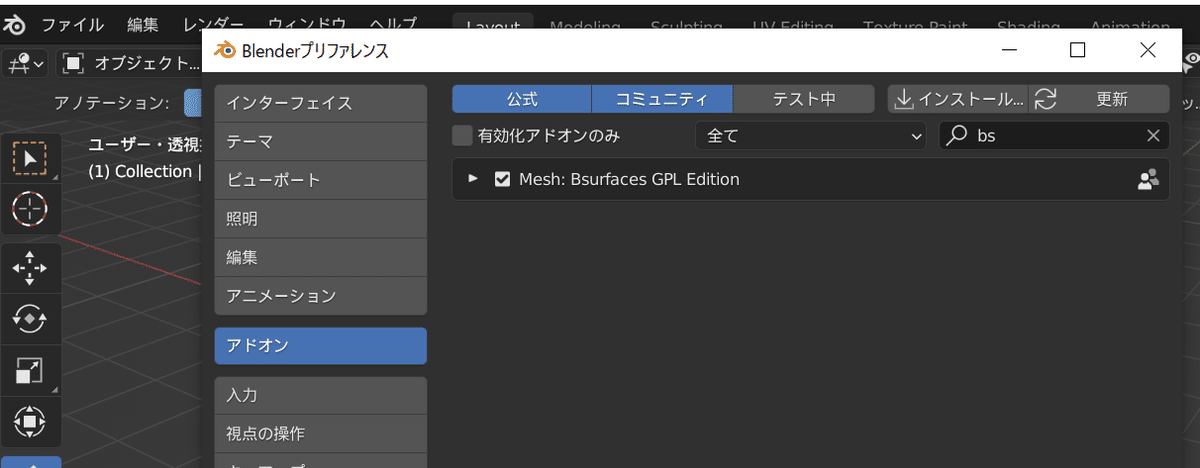Open the 照明 preferences section
The width and height of the screenshot is (1200, 468).
[321, 218]
